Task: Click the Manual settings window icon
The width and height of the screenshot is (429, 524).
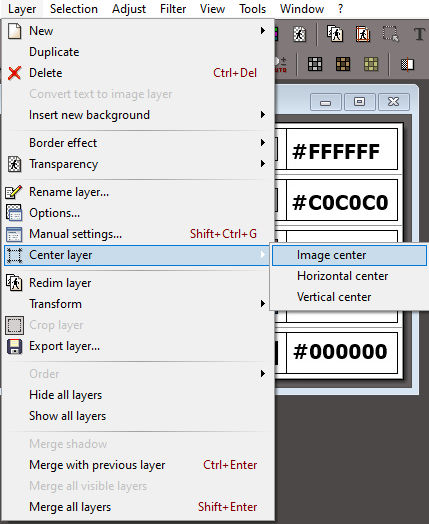Action: pyautogui.click(x=14, y=234)
